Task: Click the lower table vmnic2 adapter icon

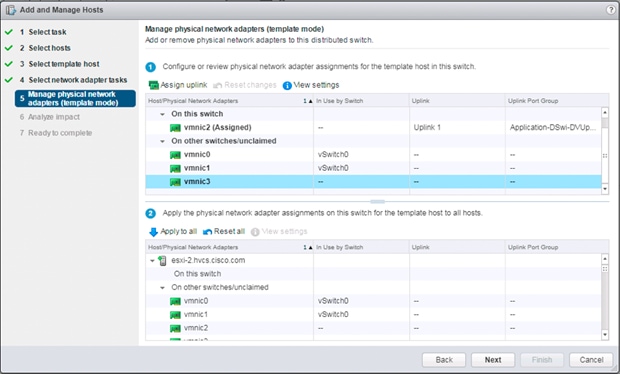Action: [x=175, y=328]
